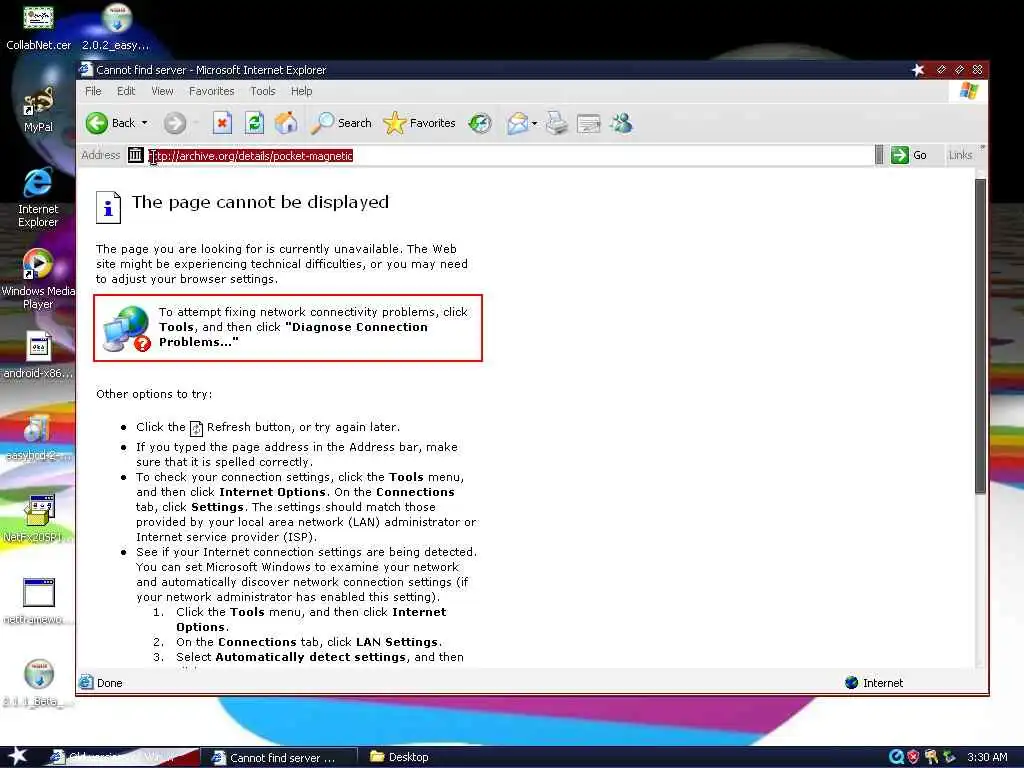1024x768 pixels.
Task: Click the Edit page toolbar icon
Action: pos(588,123)
